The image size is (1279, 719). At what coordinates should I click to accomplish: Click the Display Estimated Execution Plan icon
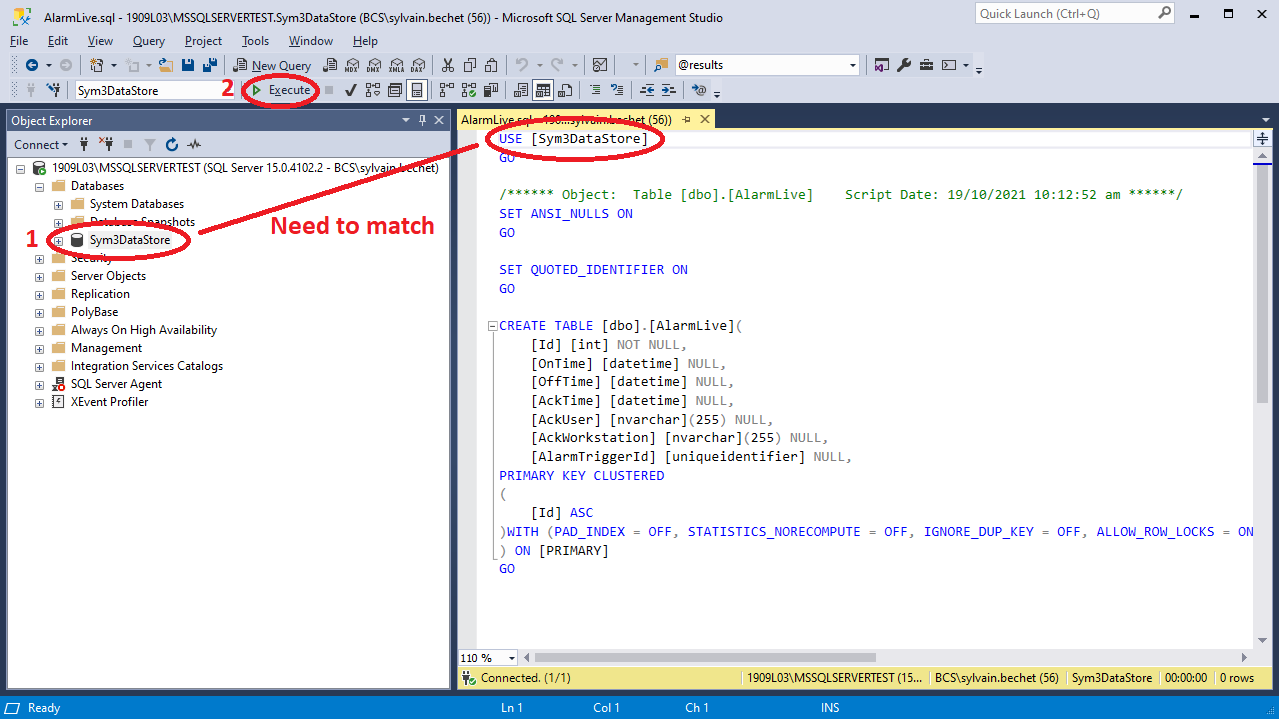[372, 90]
